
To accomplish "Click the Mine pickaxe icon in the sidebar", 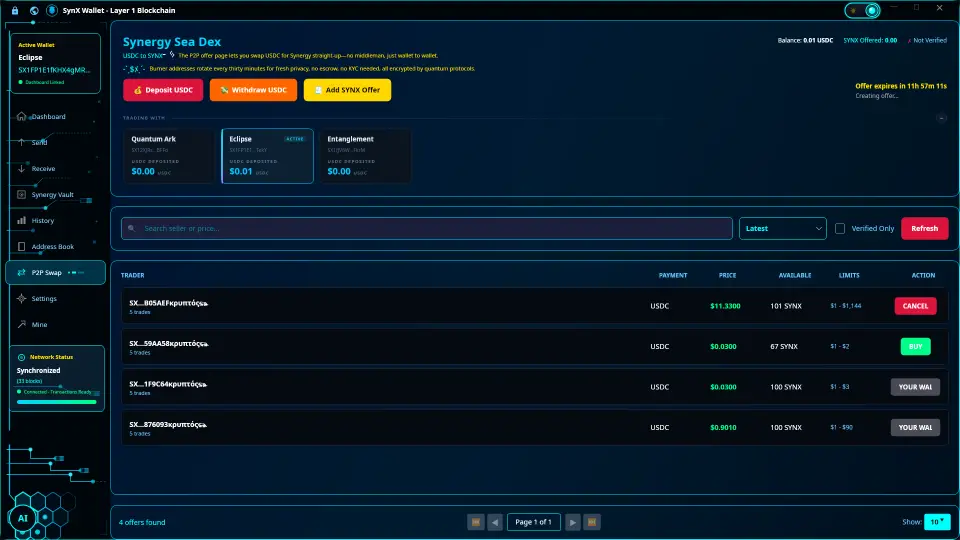I will 21,324.
